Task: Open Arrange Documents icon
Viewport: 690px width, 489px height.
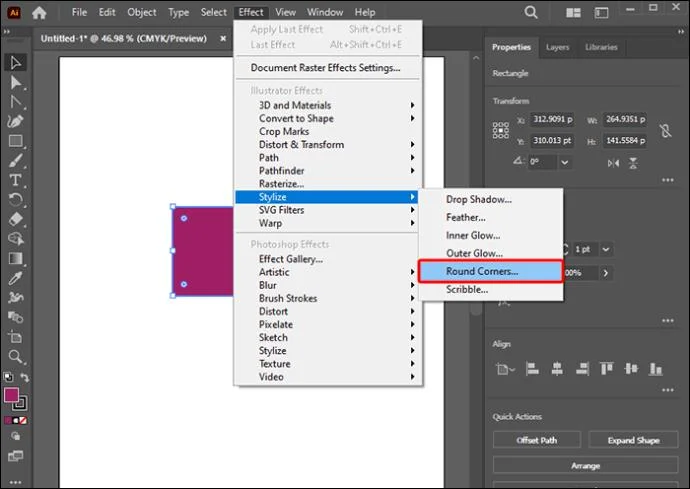Action: click(x=573, y=13)
